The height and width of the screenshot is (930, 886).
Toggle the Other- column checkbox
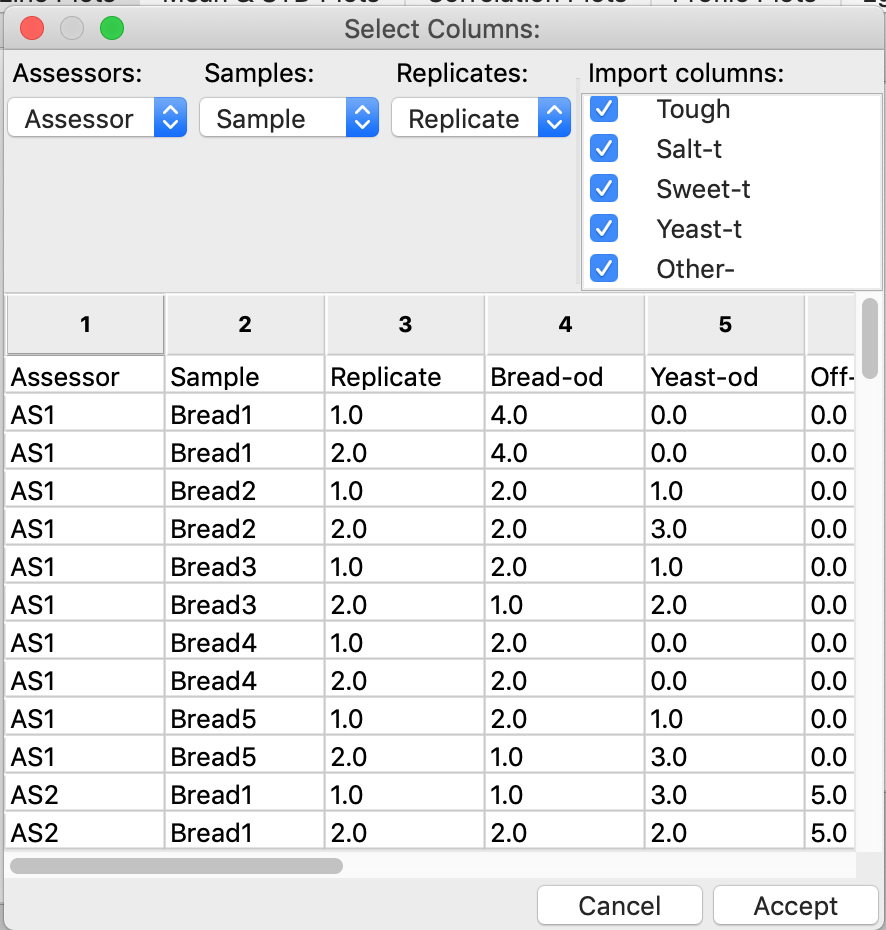[604, 268]
